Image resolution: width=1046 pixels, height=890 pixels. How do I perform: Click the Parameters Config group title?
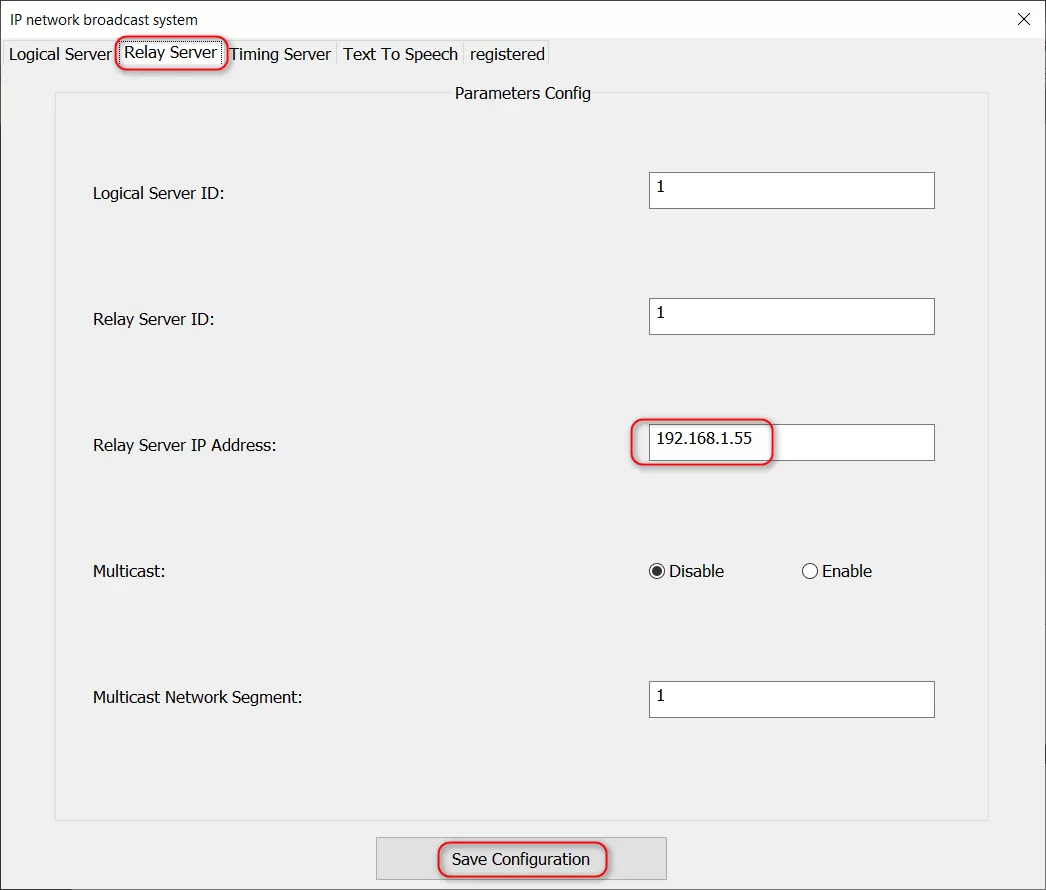pyautogui.click(x=522, y=93)
